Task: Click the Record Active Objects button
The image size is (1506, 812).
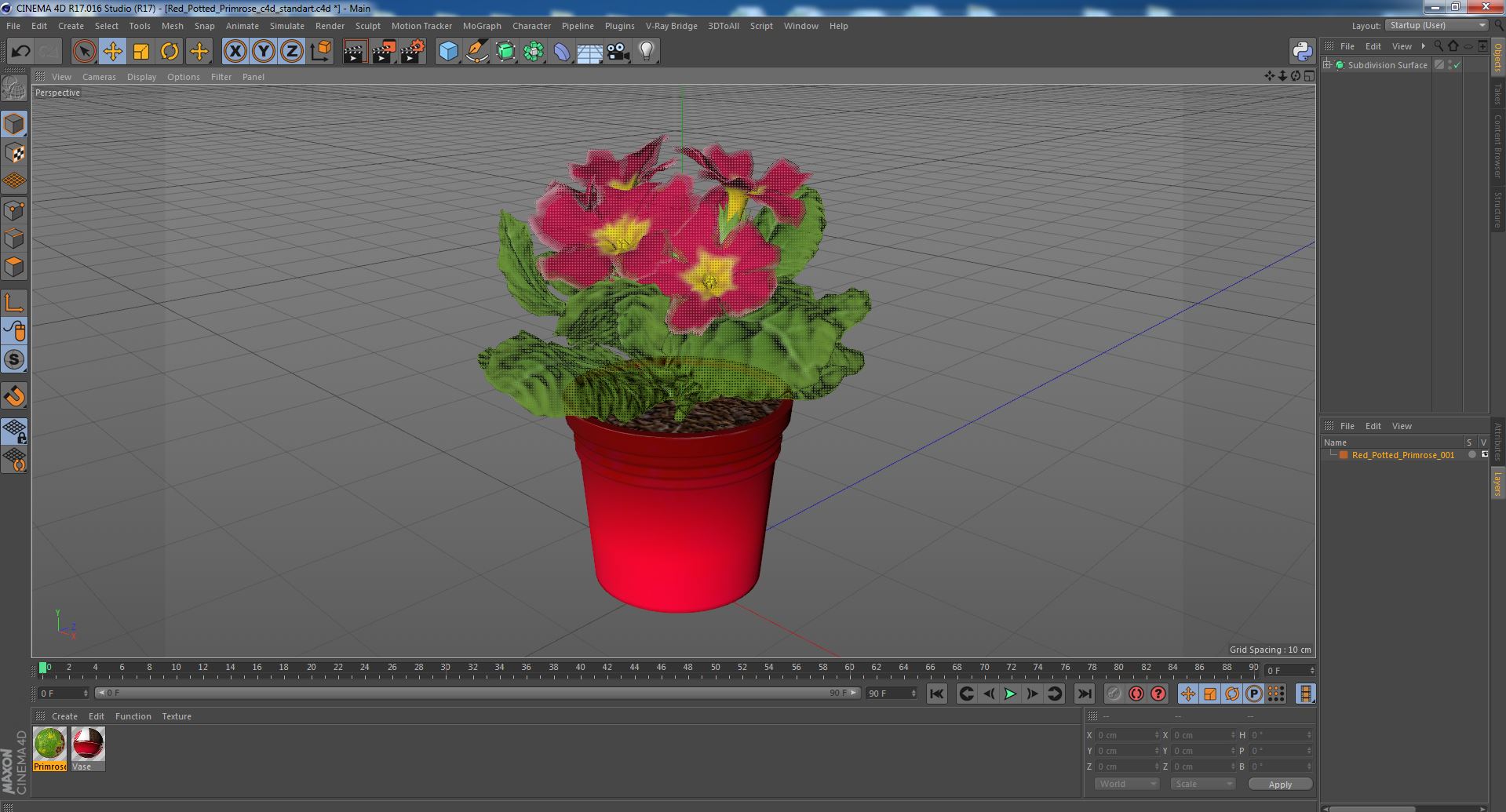Action: click(x=1114, y=694)
